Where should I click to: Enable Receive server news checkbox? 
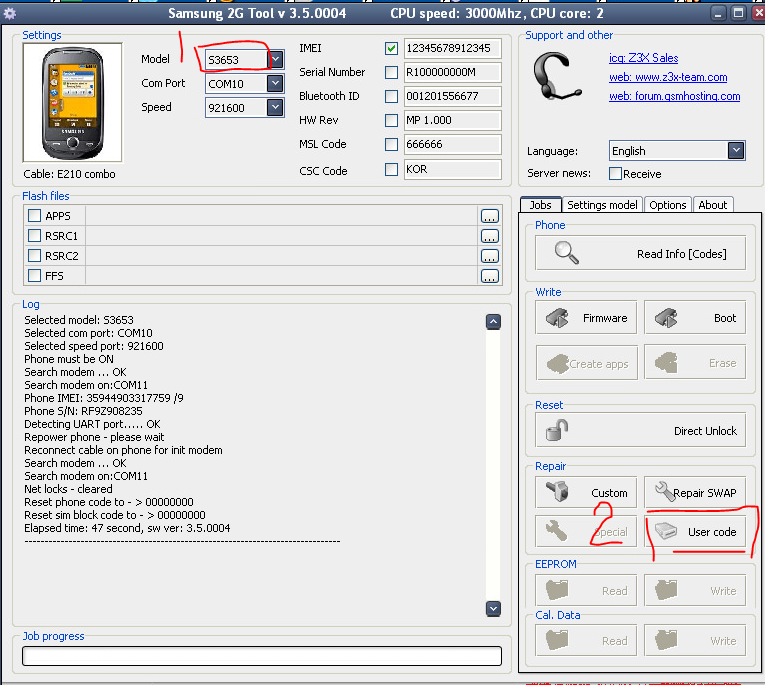615,174
